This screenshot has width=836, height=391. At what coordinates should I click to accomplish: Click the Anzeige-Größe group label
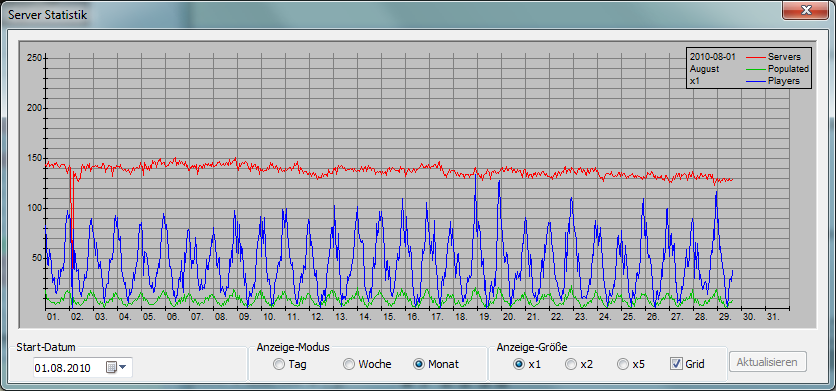pyautogui.click(x=532, y=347)
